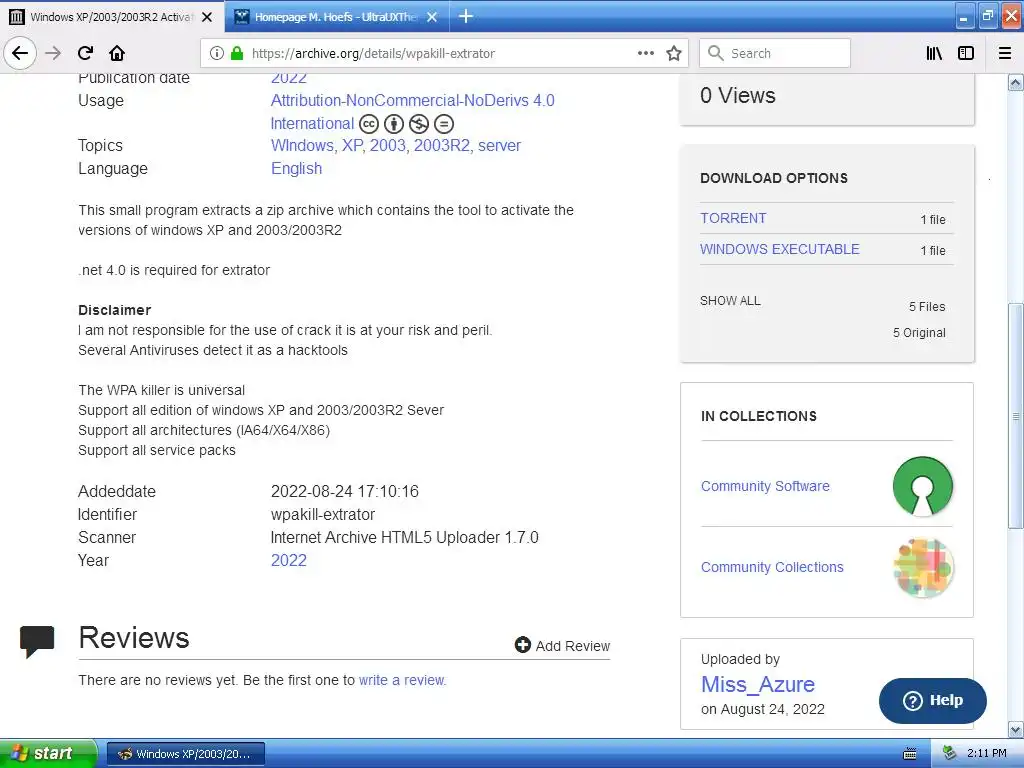Open the Community Collections thumbnail image
Image resolution: width=1024 pixels, height=768 pixels.
[x=923, y=568]
